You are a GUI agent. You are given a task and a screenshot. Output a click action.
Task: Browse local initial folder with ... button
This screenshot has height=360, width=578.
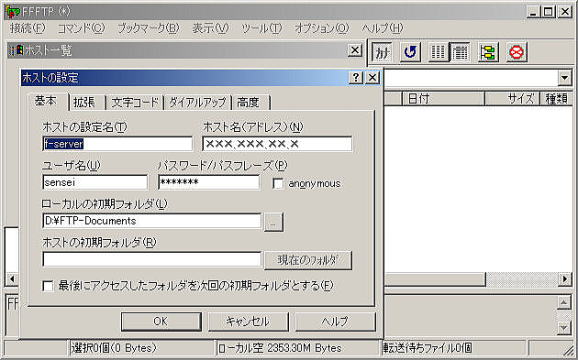(x=274, y=222)
